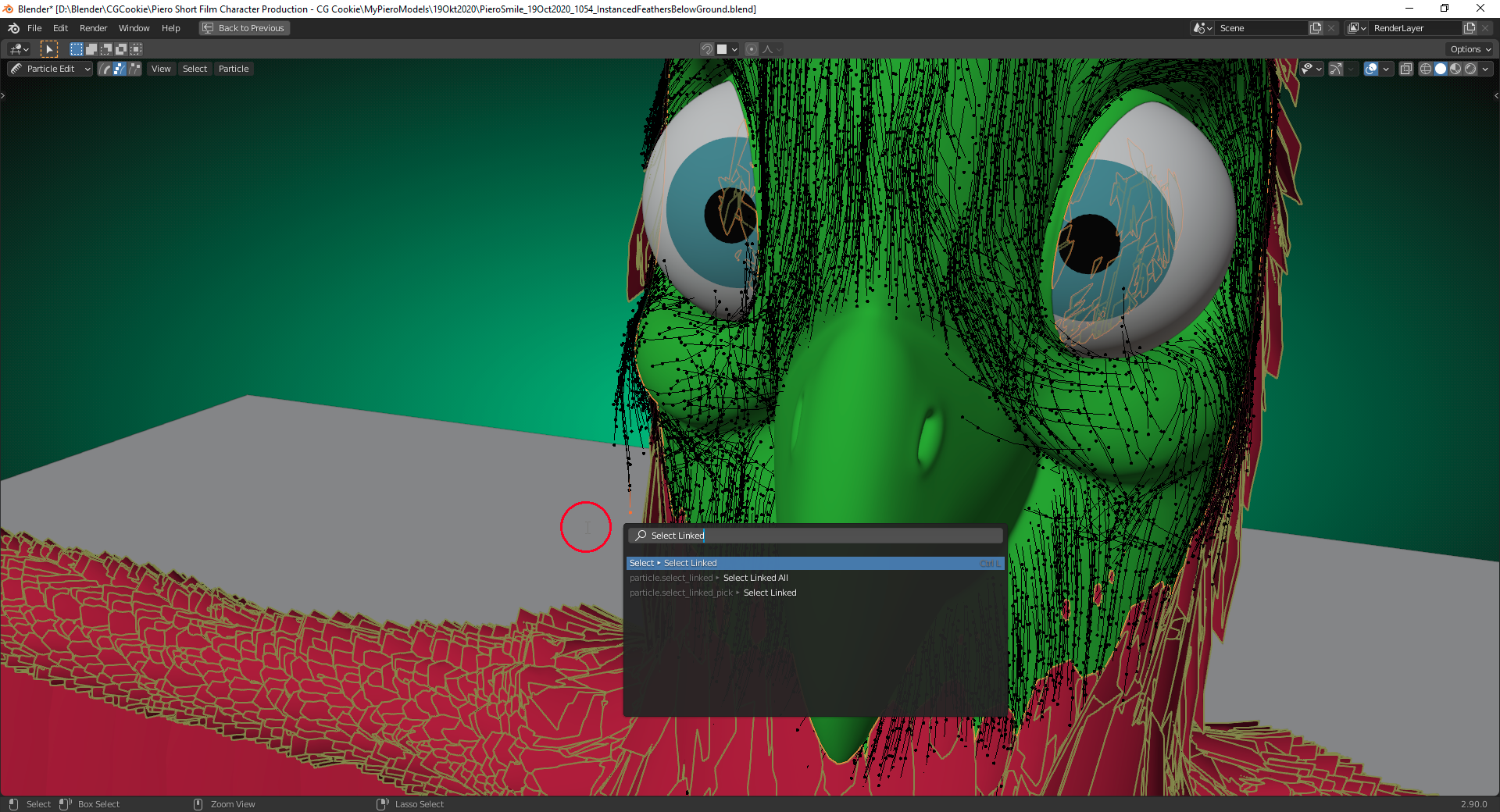Switch to Tip select mode
Image resolution: width=1500 pixels, height=812 pixels.
click(133, 68)
